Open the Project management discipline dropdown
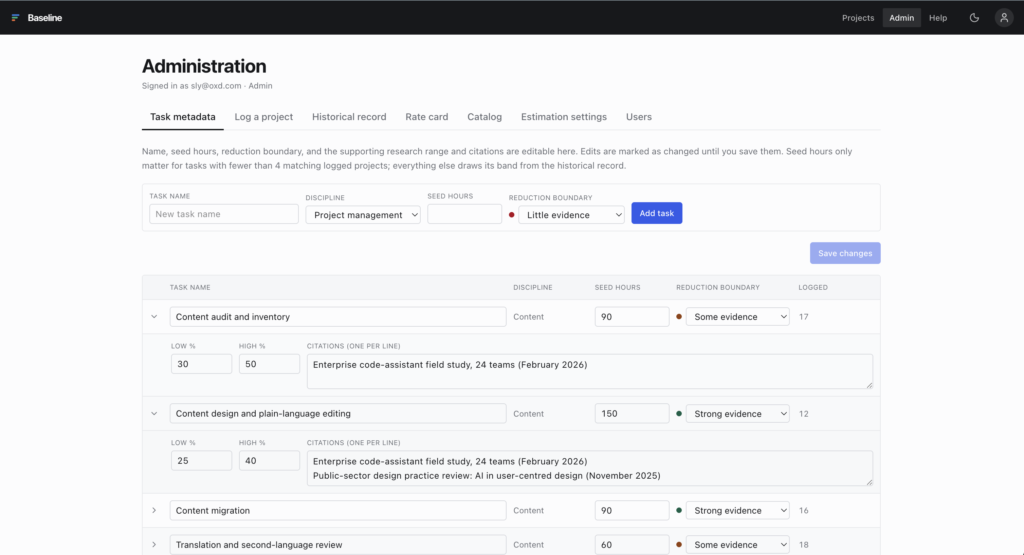The image size is (1024, 555). (363, 215)
